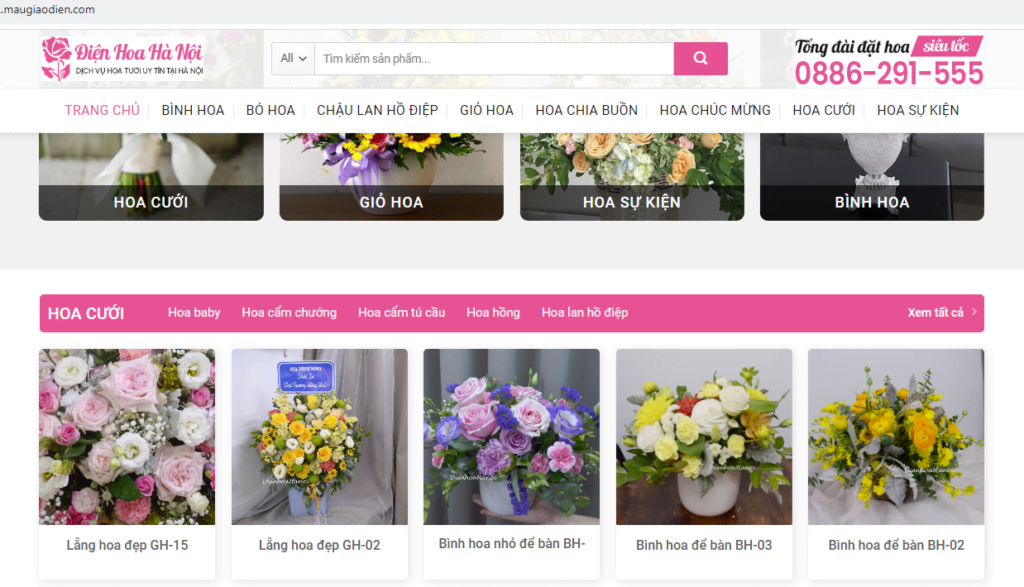The height and width of the screenshot is (587, 1024).
Task: Click the magnifying glass search icon
Action: click(x=700, y=59)
